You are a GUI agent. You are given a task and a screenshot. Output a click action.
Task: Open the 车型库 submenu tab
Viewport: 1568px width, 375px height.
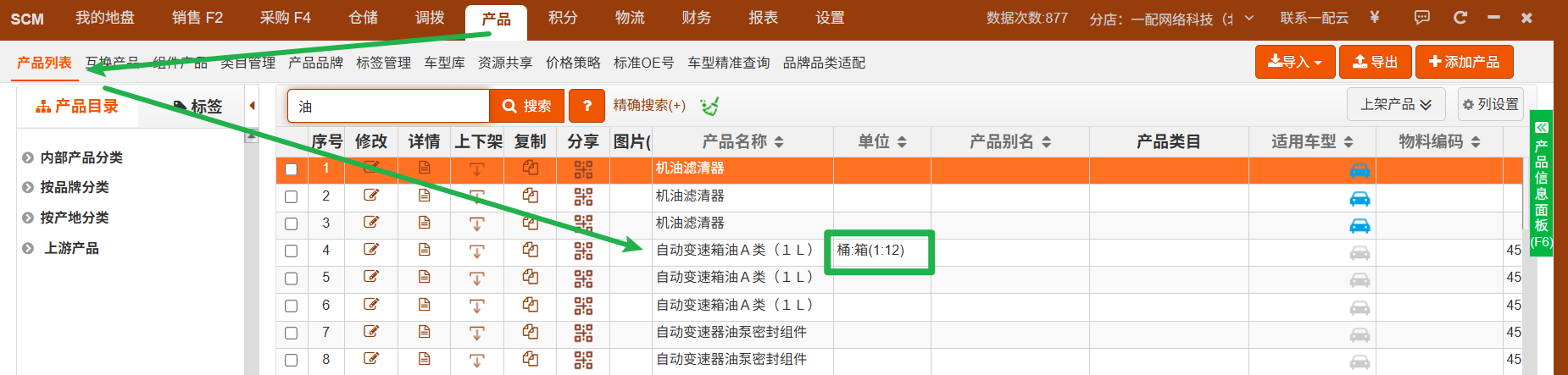(x=444, y=63)
